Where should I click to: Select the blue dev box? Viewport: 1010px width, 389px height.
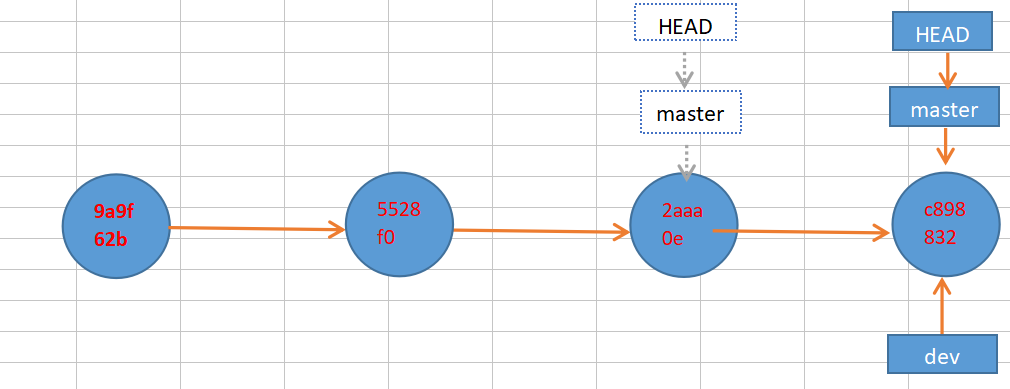(942, 354)
